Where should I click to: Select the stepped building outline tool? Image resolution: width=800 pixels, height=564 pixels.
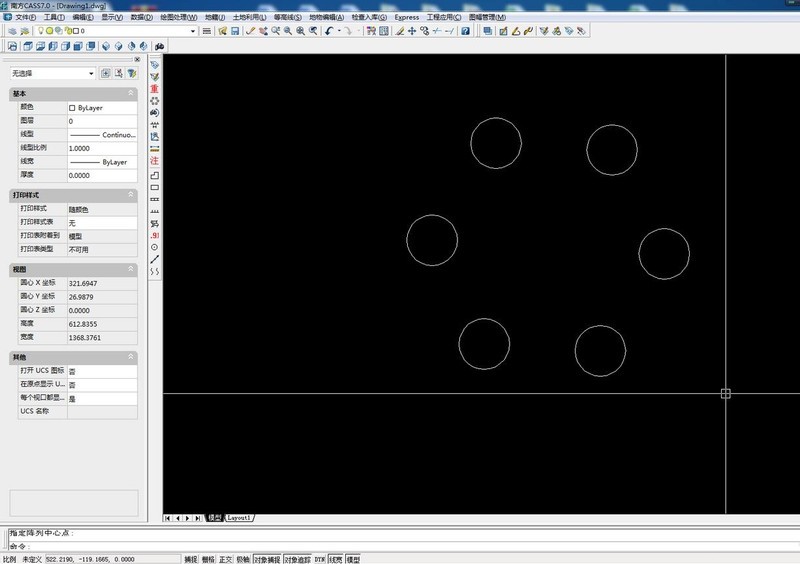tap(155, 175)
